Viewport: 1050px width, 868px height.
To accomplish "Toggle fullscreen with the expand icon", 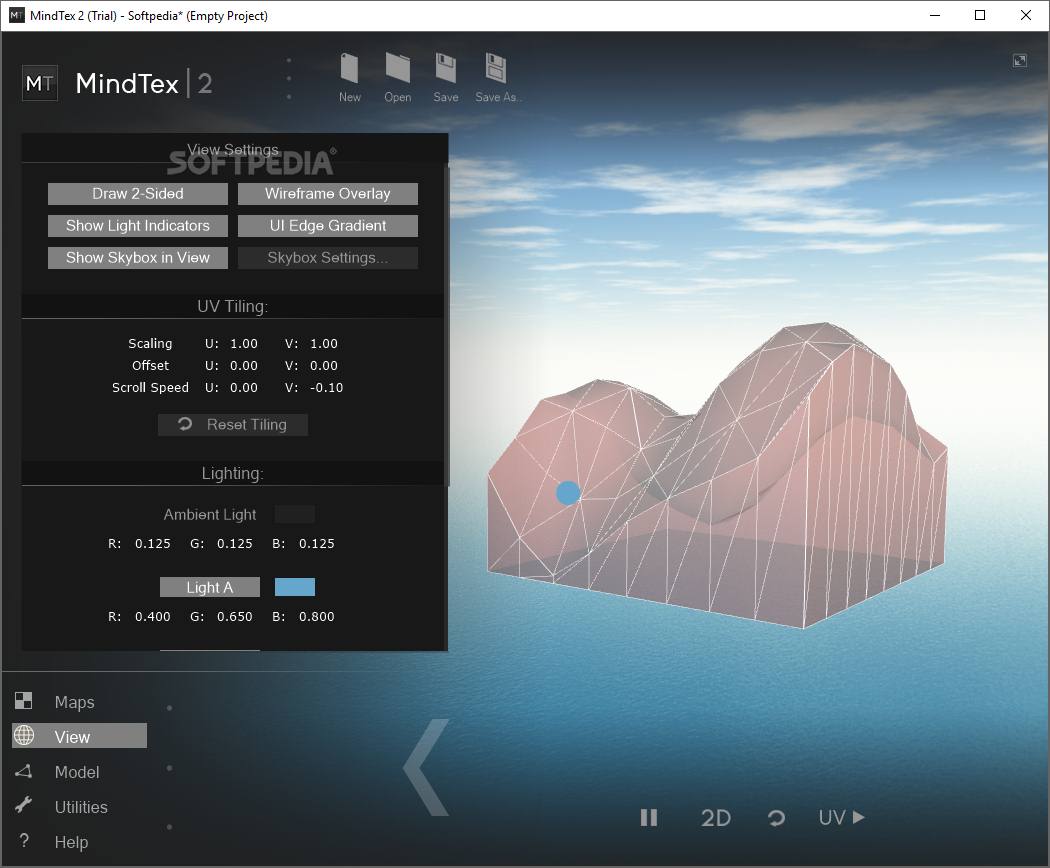I will coord(1019,61).
